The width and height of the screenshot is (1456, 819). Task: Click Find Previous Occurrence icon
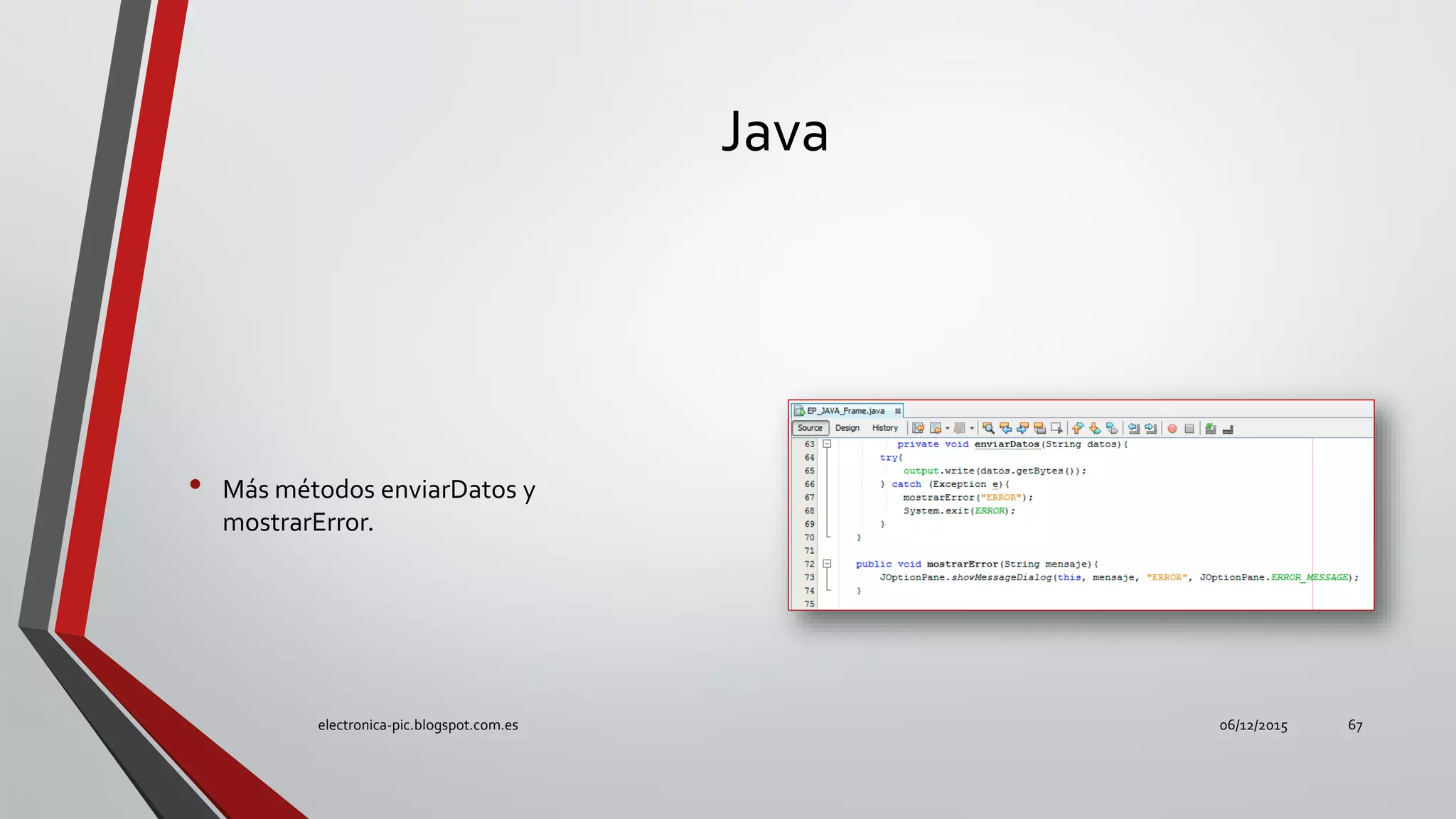pos(1005,428)
